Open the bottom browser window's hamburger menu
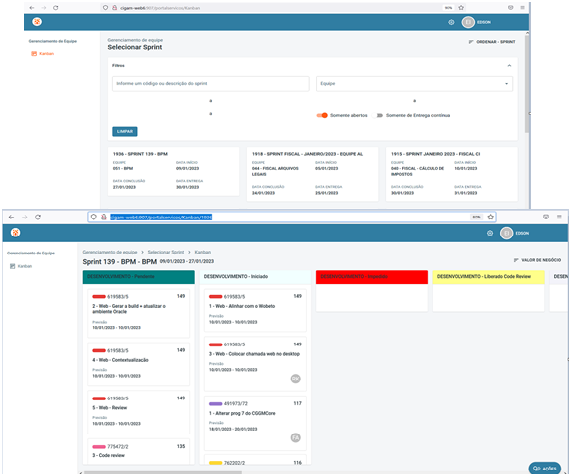571x474 pixels. pyautogui.click(x=559, y=217)
